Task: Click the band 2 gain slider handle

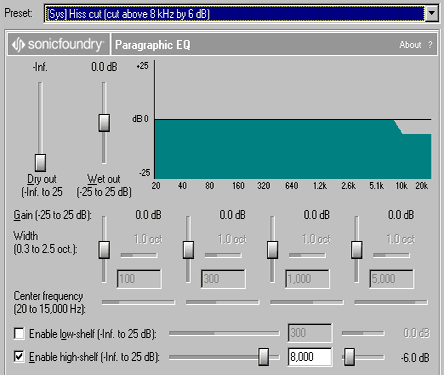Action: (x=188, y=250)
